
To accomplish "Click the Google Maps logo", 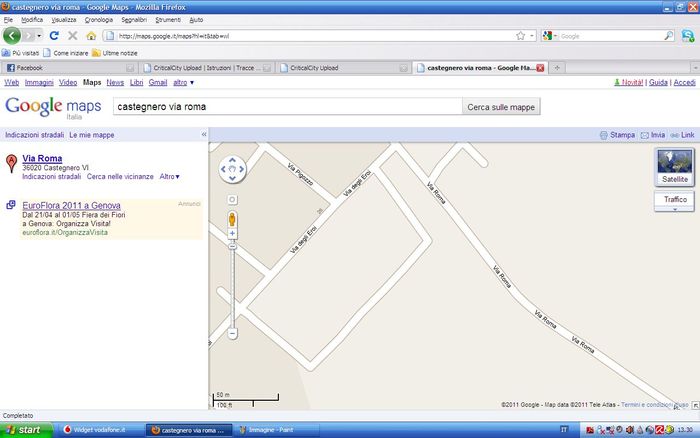I will [x=53, y=107].
